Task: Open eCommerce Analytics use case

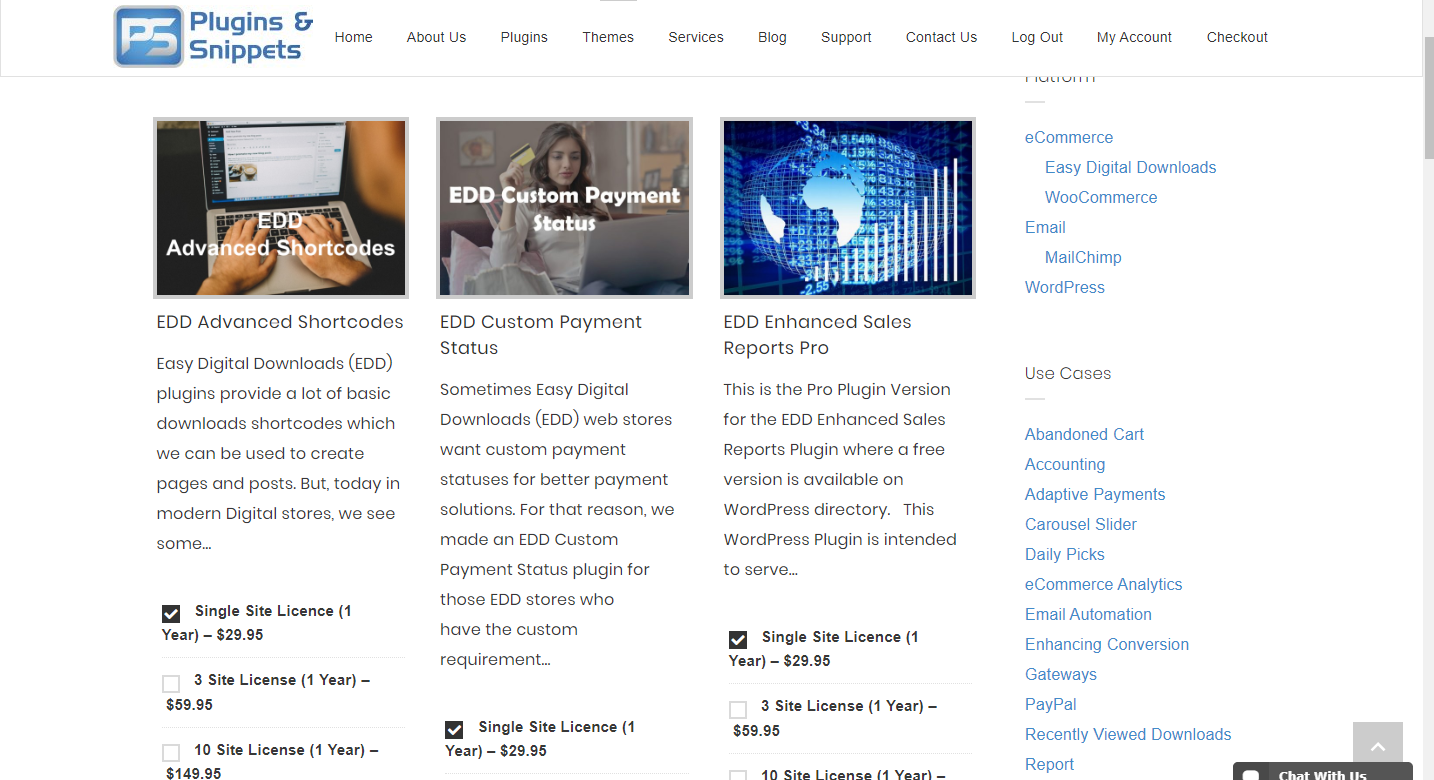Action: (1104, 584)
